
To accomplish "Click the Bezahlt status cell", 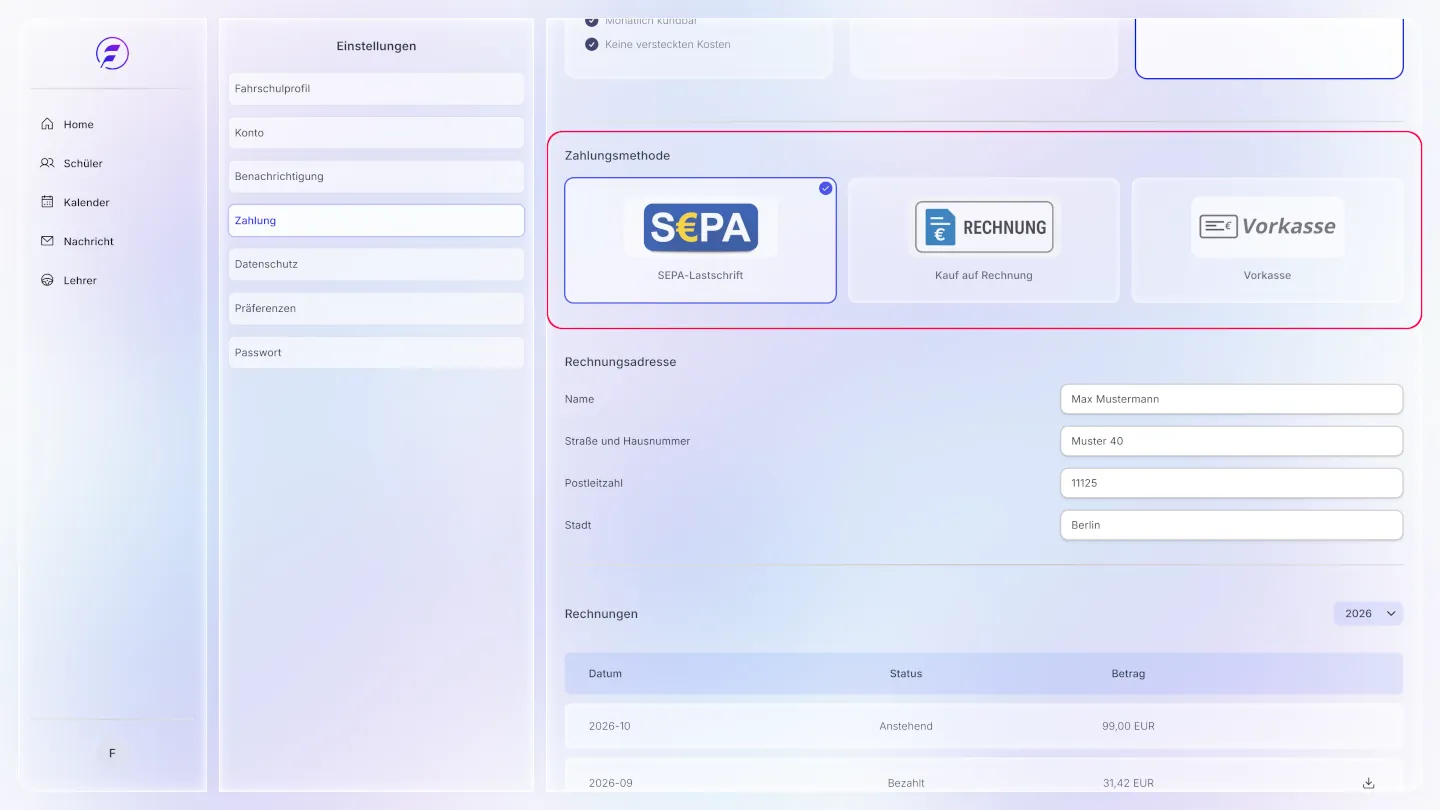I will tap(906, 783).
